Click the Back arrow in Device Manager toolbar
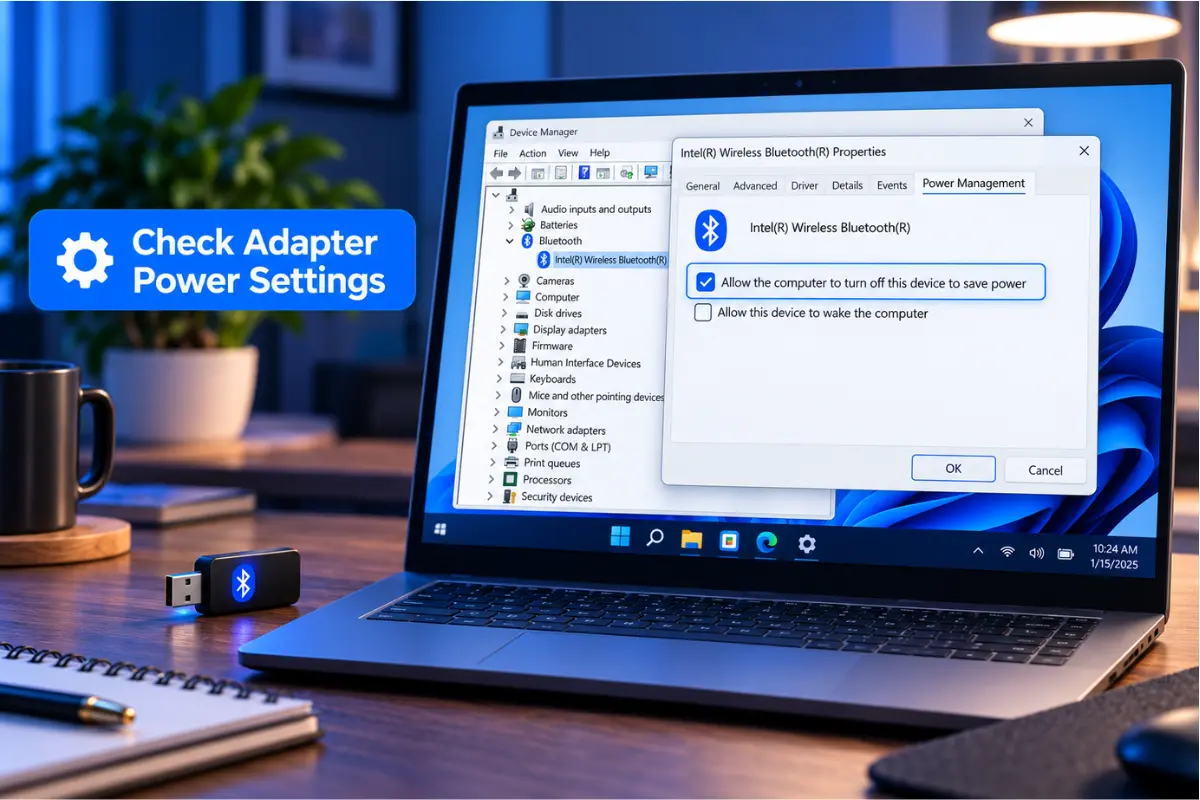The width and height of the screenshot is (1200, 800). point(496,173)
